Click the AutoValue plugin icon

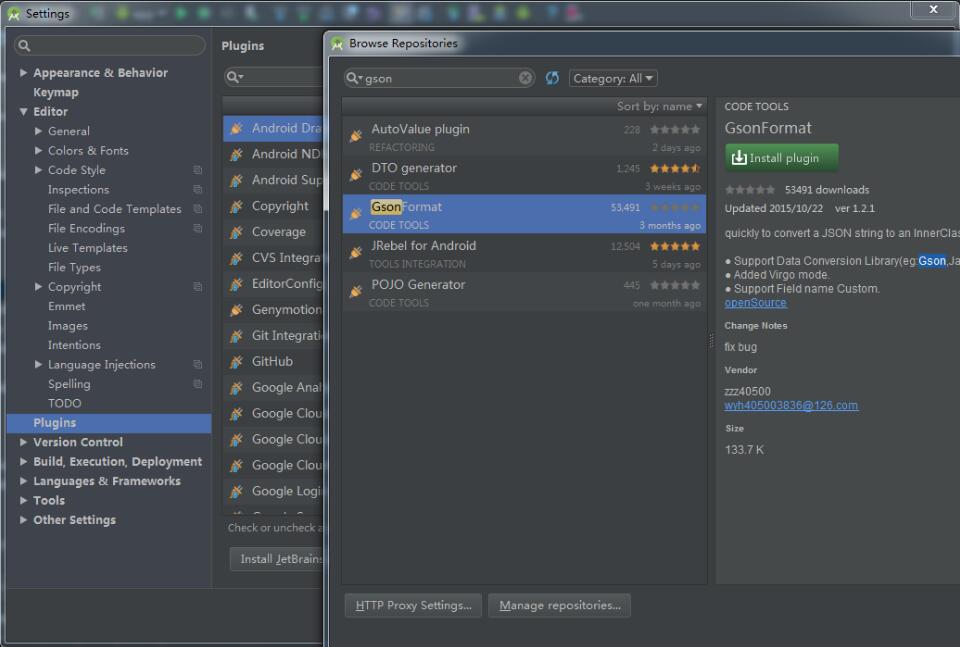pyautogui.click(x=357, y=135)
